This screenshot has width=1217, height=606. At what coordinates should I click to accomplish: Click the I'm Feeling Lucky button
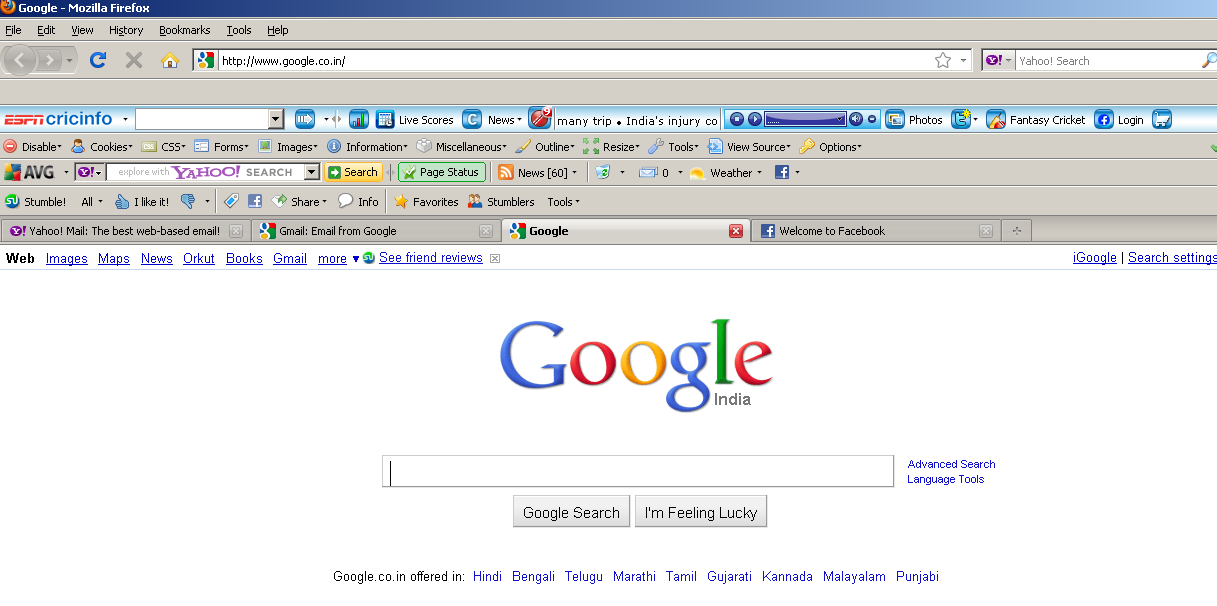[701, 512]
